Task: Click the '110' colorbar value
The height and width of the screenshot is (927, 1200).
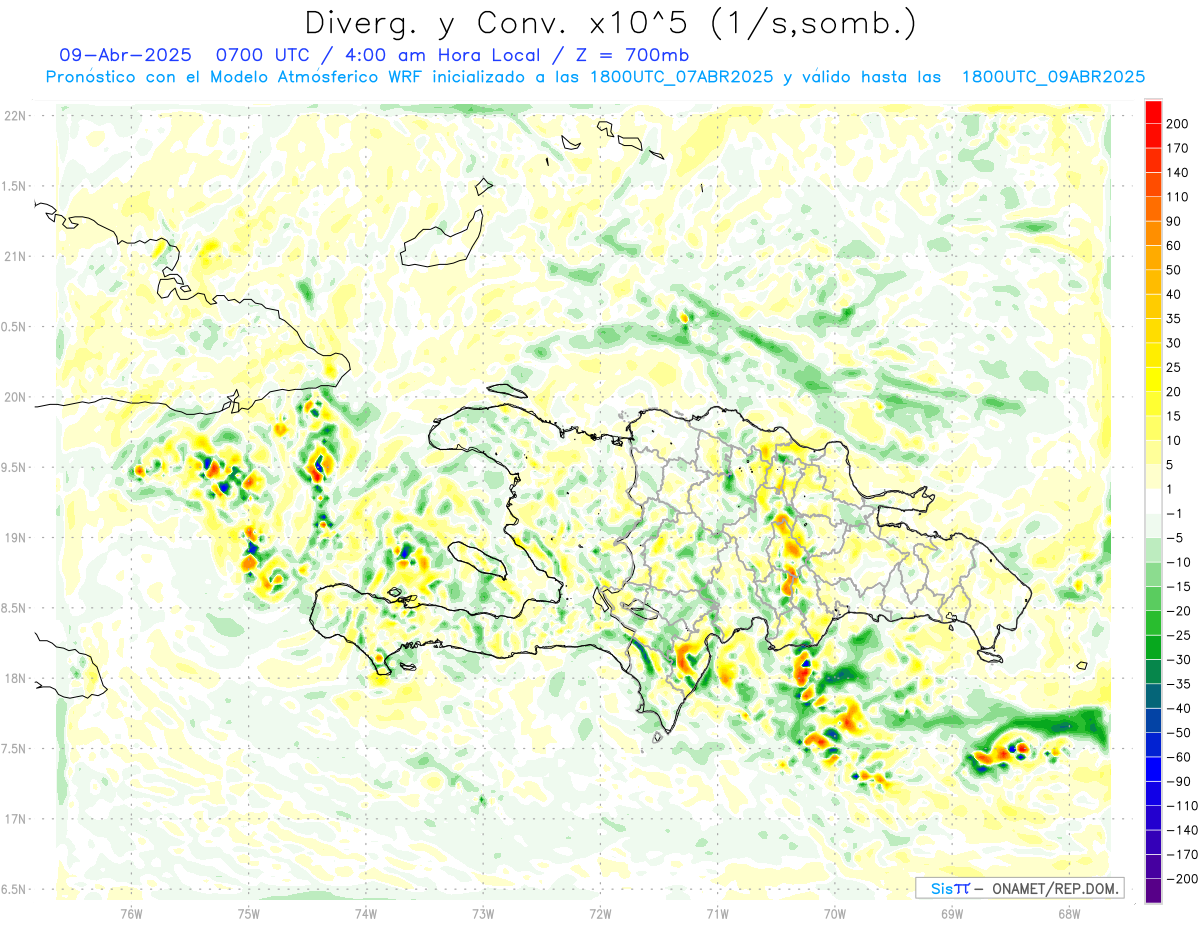Action: [x=1178, y=196]
